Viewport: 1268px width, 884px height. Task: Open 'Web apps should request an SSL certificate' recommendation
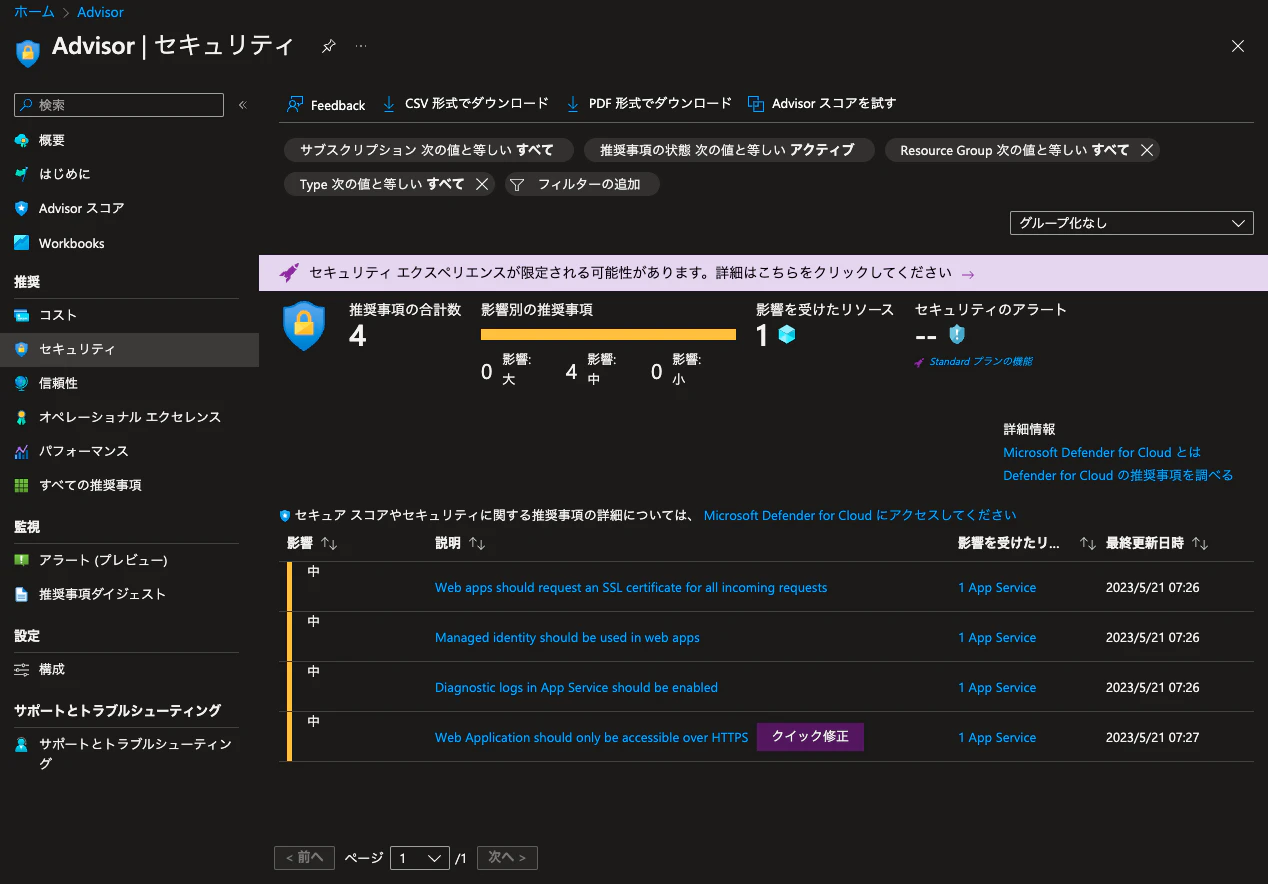click(631, 587)
